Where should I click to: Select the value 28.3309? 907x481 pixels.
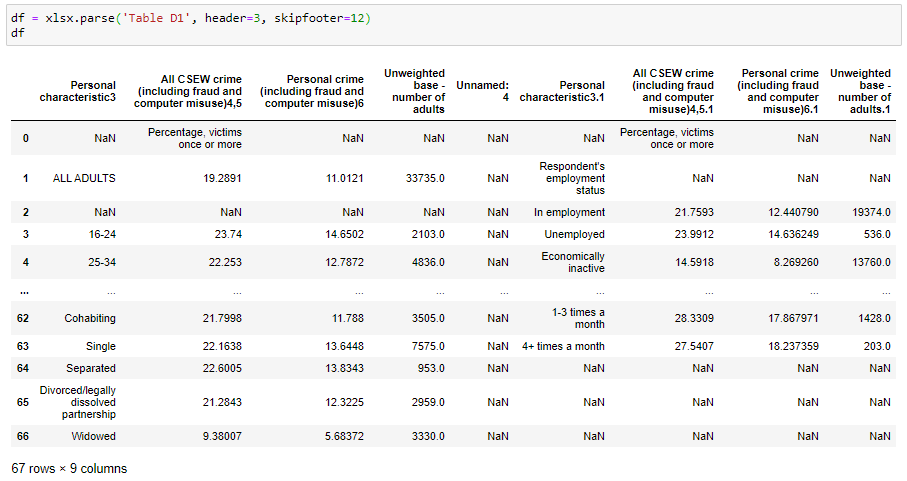pos(694,318)
